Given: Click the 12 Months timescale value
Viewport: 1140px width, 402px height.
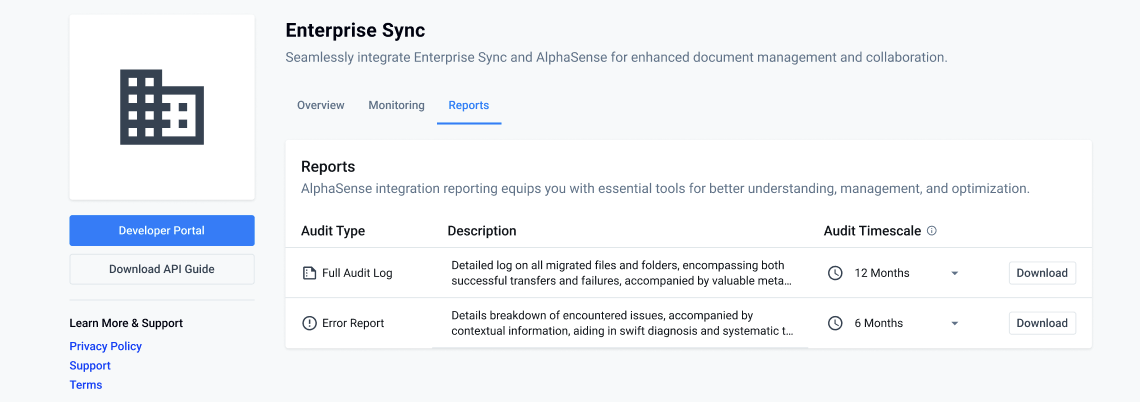Looking at the screenshot, I should pyautogui.click(x=882, y=273).
